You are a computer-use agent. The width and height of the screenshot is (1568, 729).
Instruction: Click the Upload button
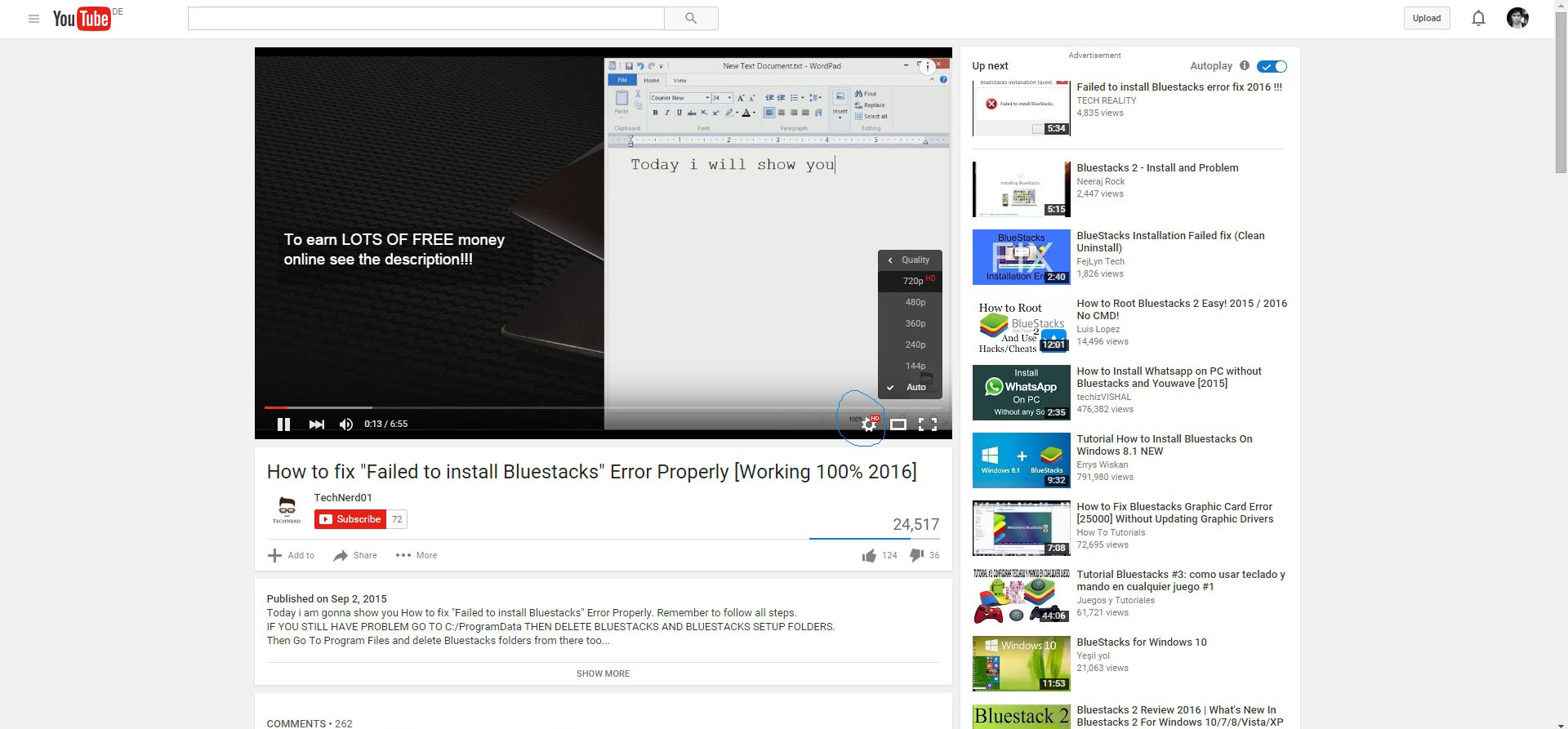1427,18
